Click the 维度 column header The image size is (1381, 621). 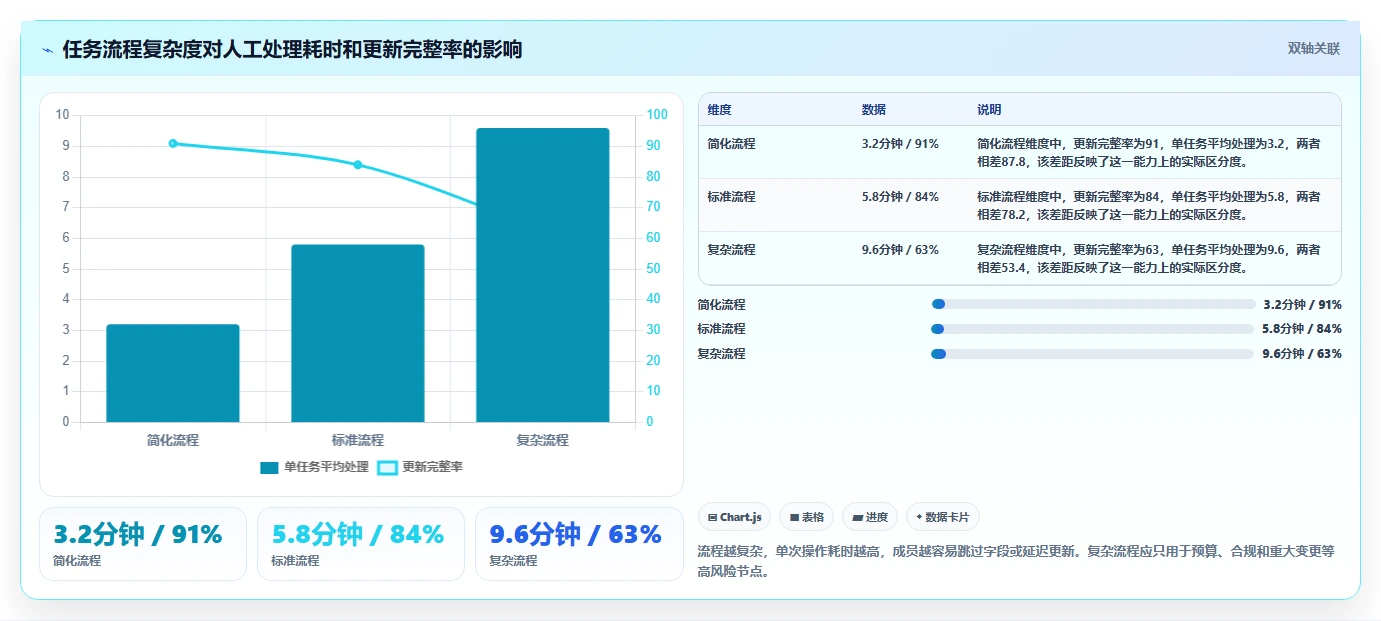point(720,110)
